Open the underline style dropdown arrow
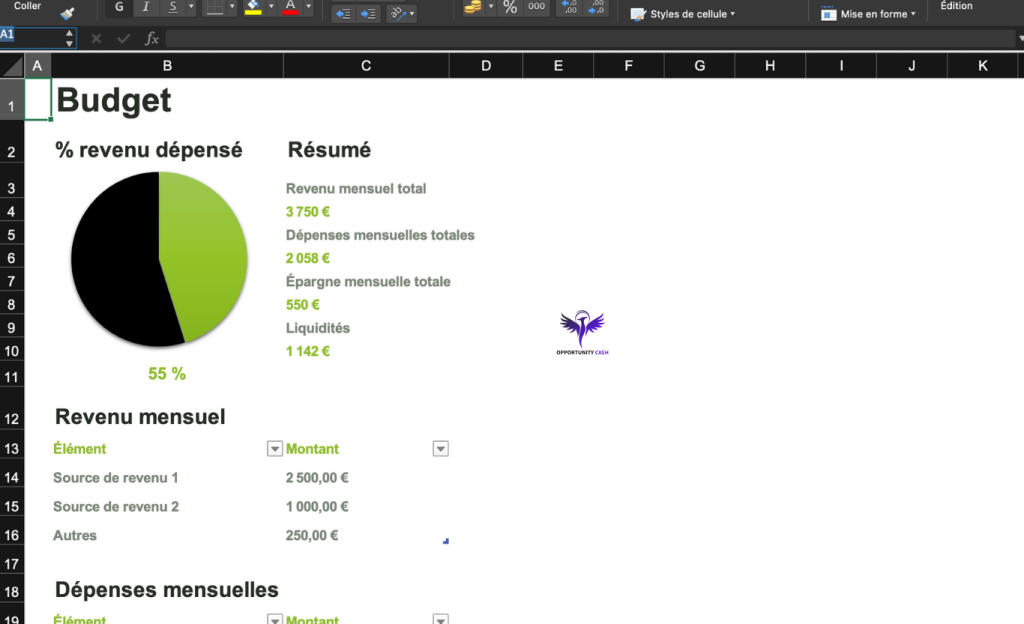Viewport: 1024px width, 624px height. tap(191, 7)
